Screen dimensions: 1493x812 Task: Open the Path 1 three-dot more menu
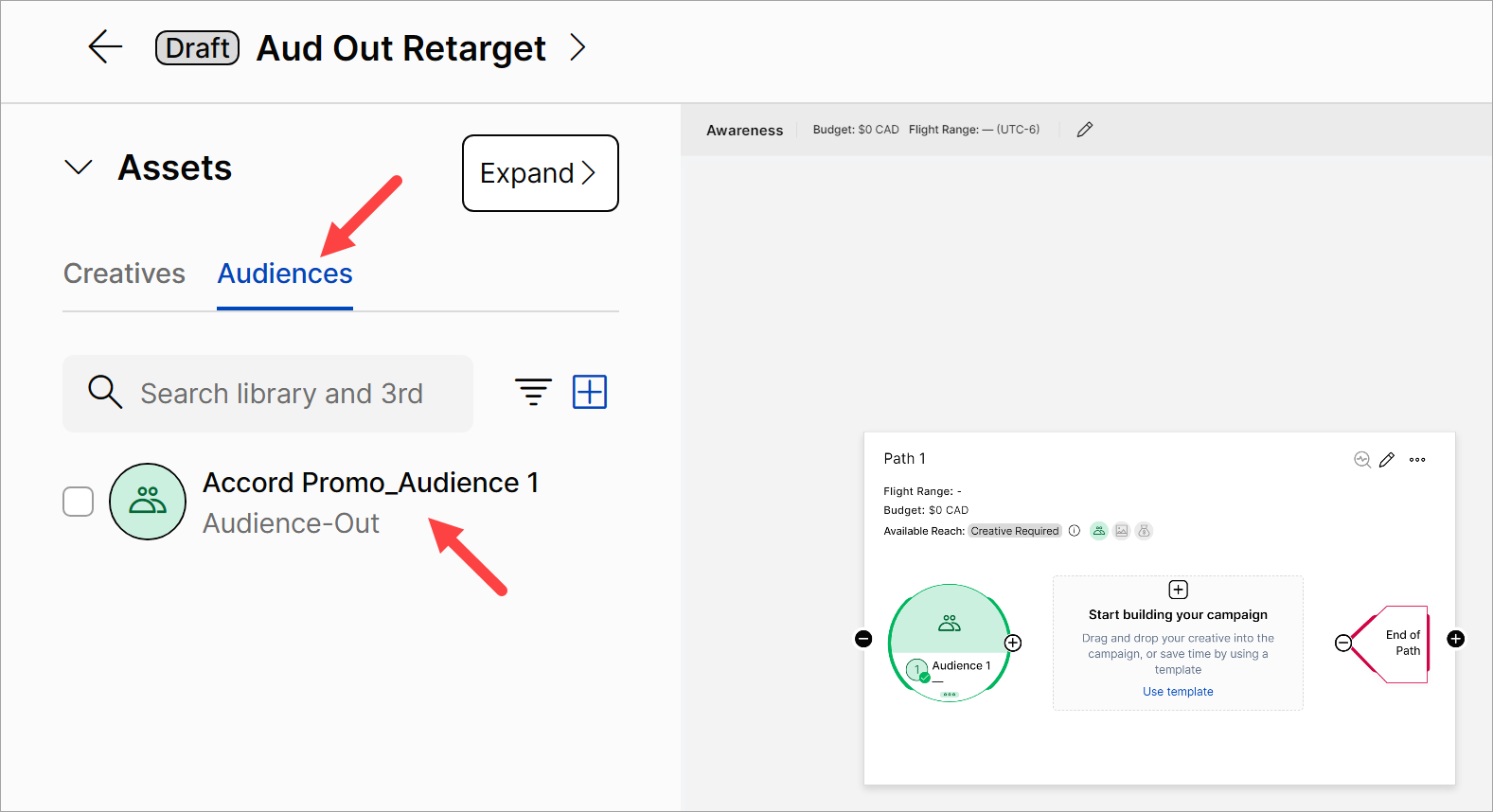point(1417,460)
